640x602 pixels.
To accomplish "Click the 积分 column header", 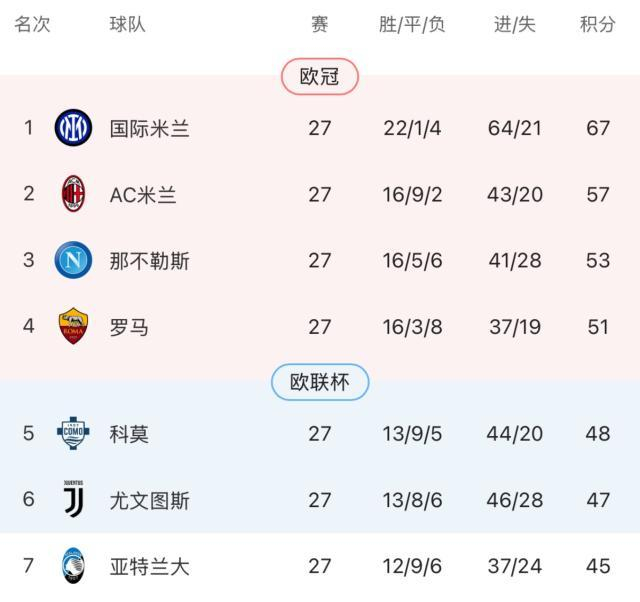I will [598, 25].
